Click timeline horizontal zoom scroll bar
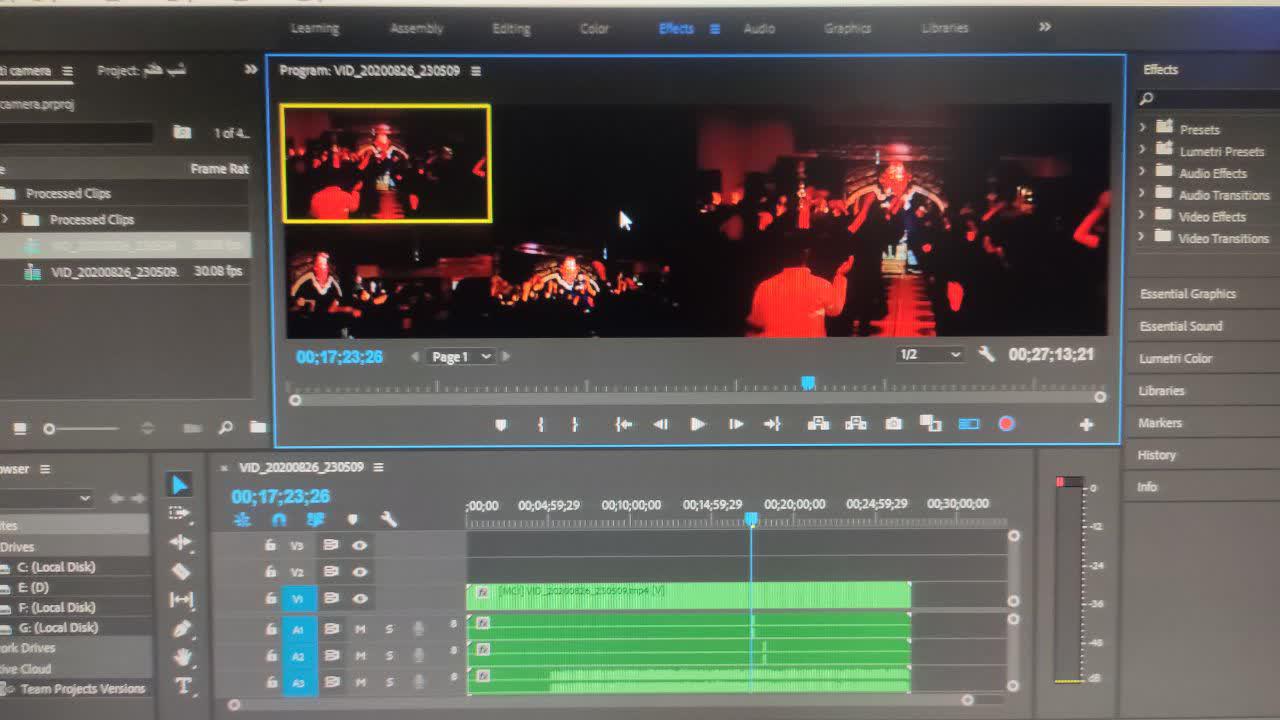1280x720 pixels. pyautogui.click(x=600, y=702)
